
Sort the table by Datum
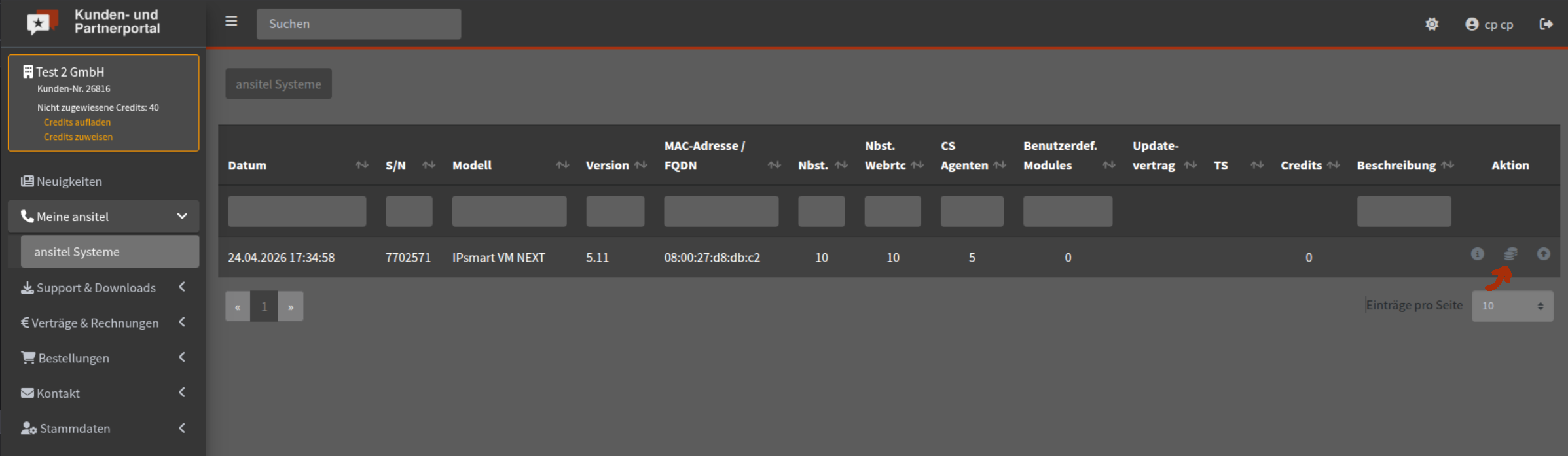361,165
